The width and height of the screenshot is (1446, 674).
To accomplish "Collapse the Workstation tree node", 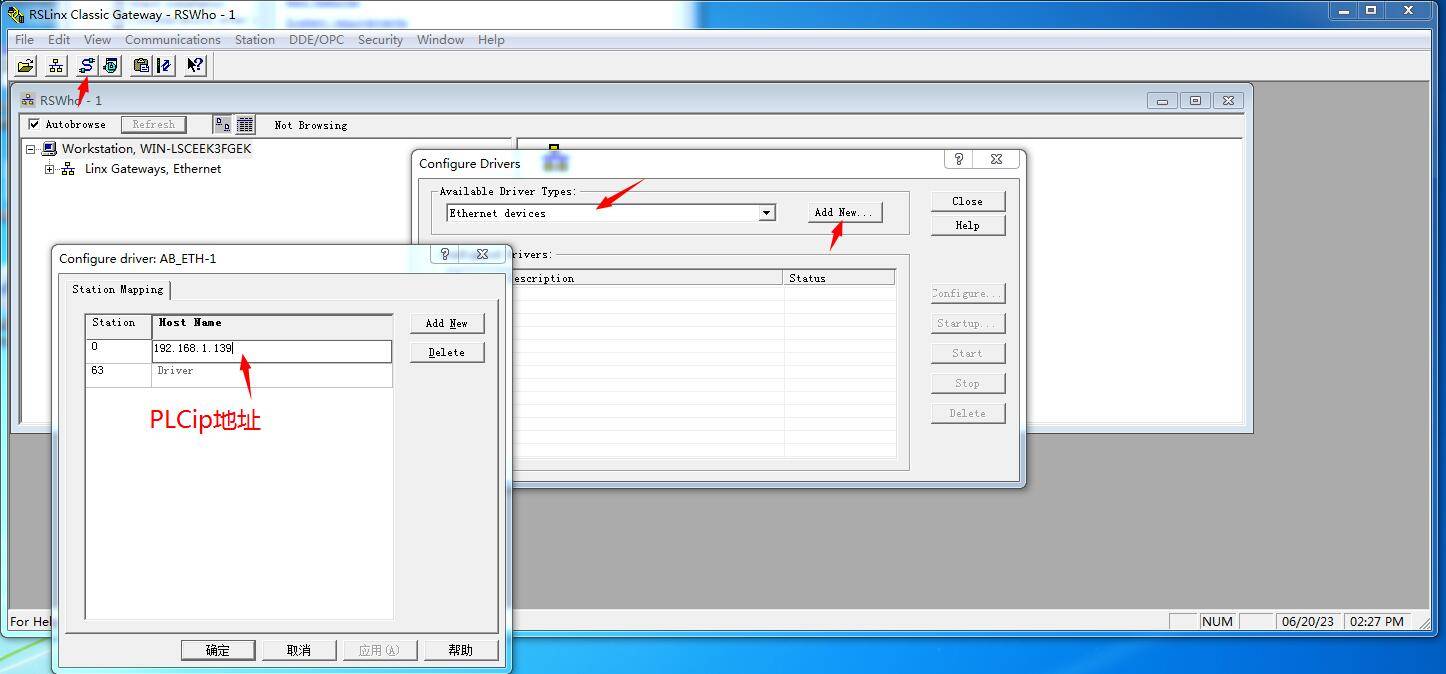I will pyautogui.click(x=31, y=149).
